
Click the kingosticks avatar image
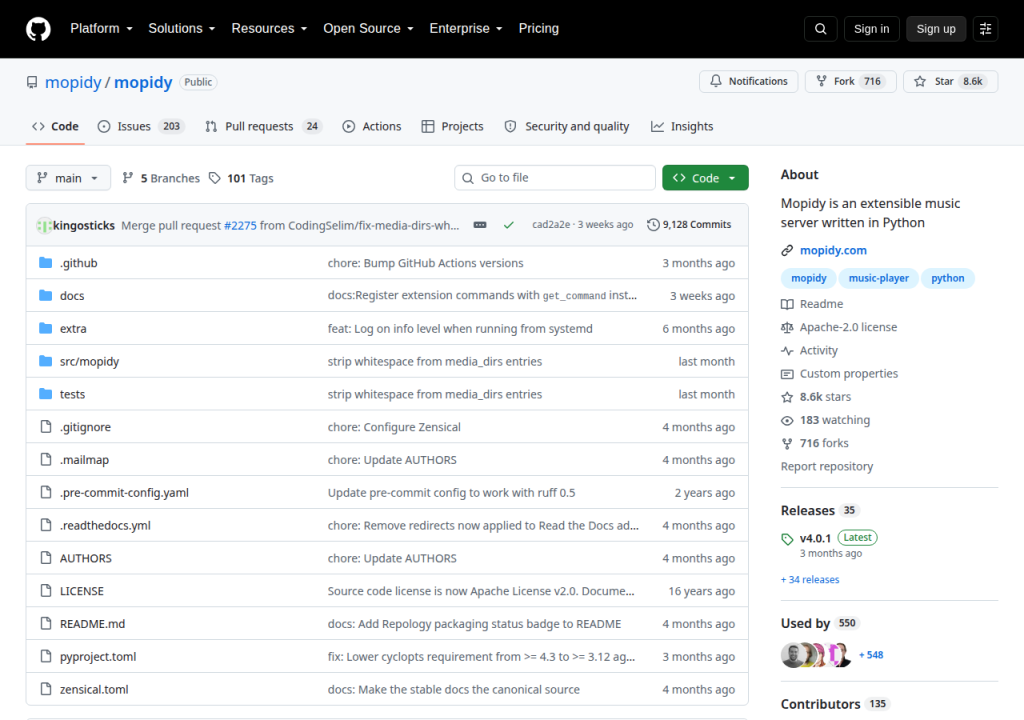pyautogui.click(x=44, y=225)
